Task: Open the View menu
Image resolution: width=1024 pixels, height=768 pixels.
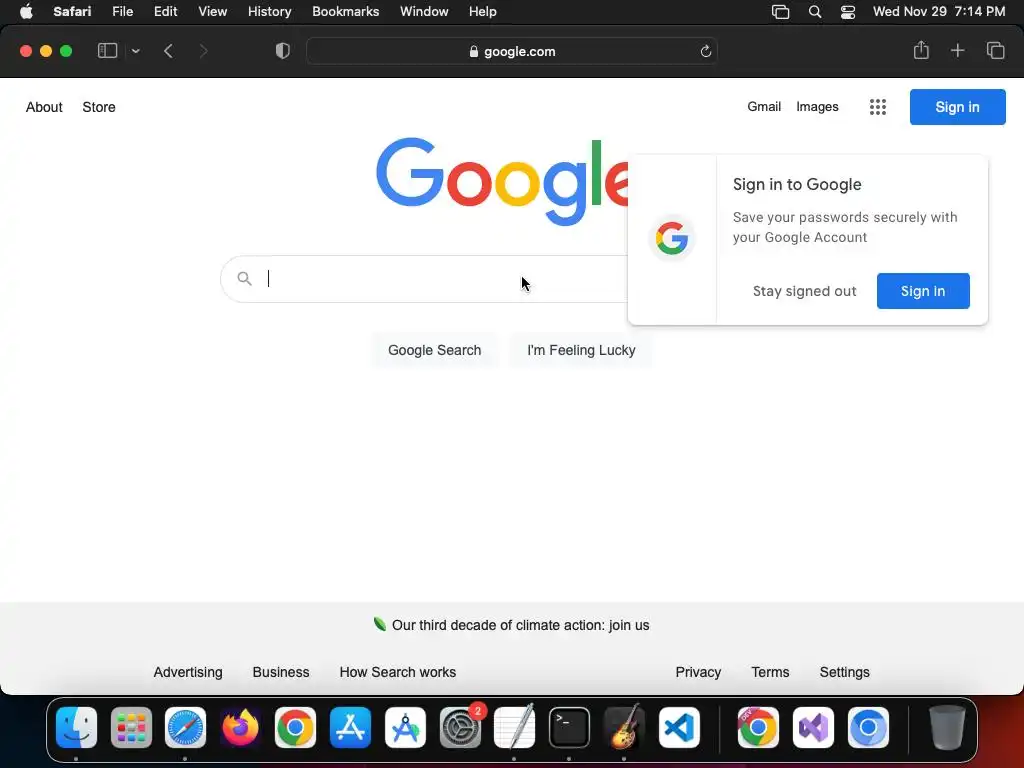Action: click(x=212, y=12)
